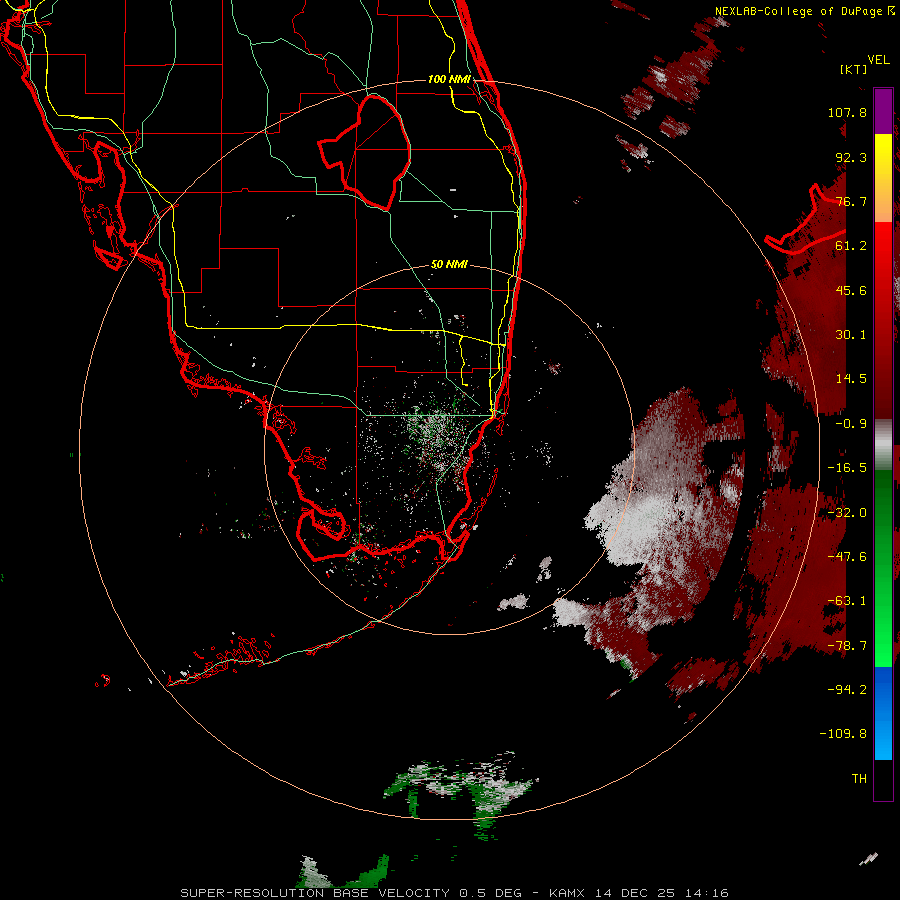Click the [KT] units label
Screen dimensions: 900x900
(854, 69)
